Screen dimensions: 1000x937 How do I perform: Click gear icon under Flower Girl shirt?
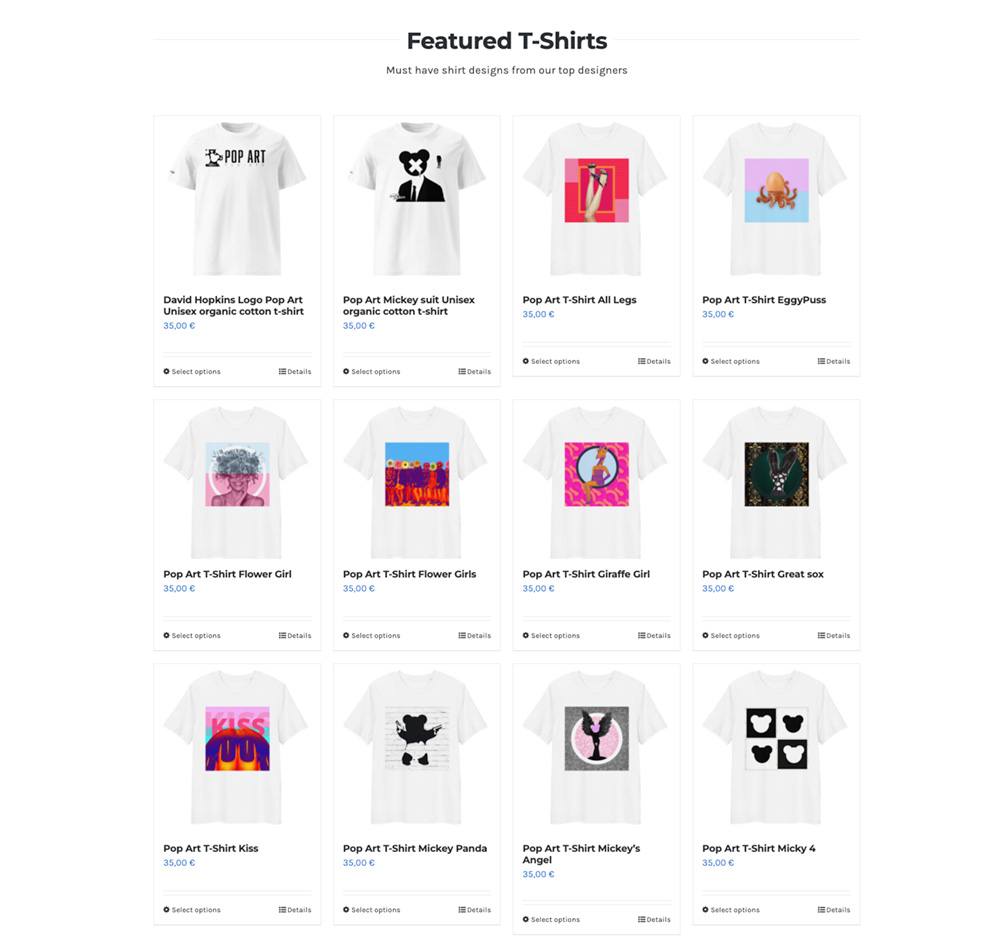(x=166, y=635)
